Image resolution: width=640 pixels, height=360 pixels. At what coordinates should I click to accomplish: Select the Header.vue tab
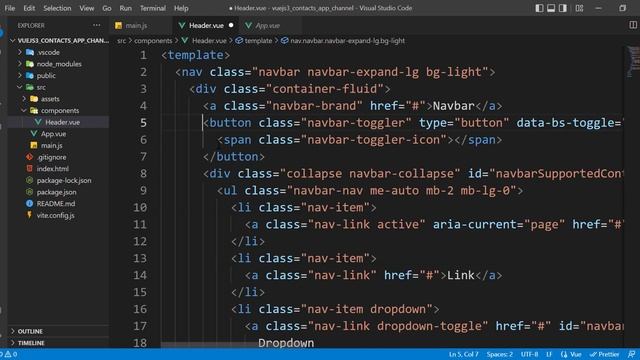(207, 26)
